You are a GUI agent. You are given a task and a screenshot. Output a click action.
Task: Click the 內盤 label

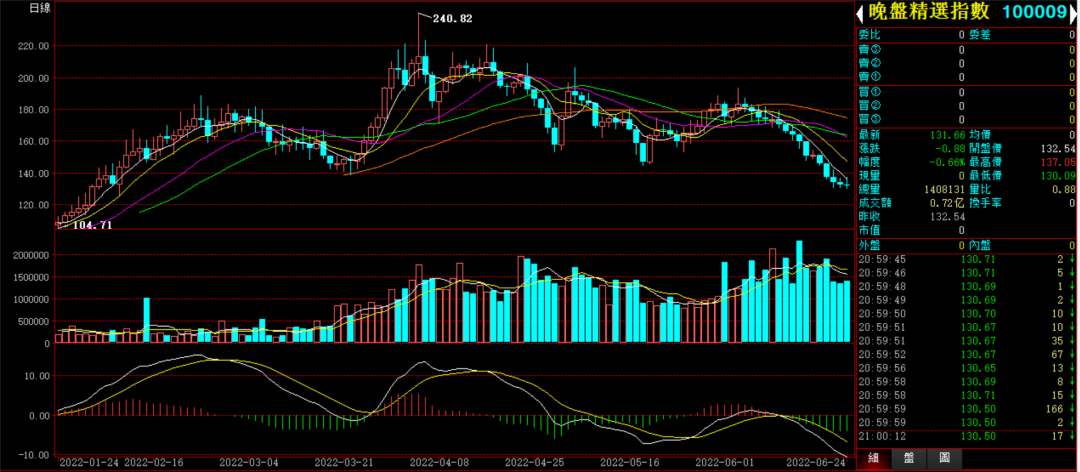(x=979, y=245)
